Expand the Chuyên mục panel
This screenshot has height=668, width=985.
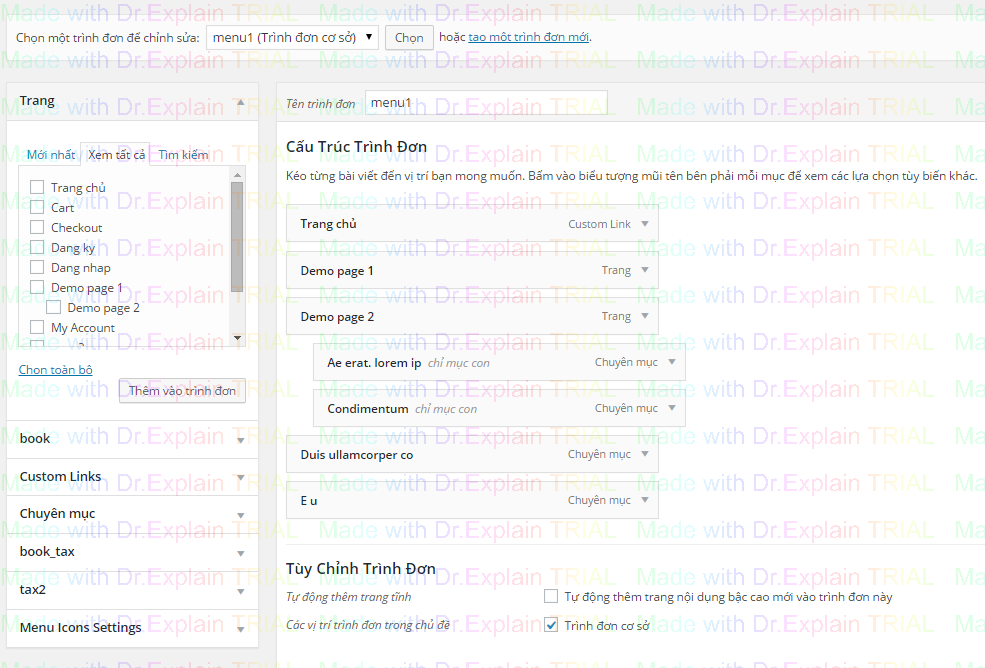(x=240, y=515)
